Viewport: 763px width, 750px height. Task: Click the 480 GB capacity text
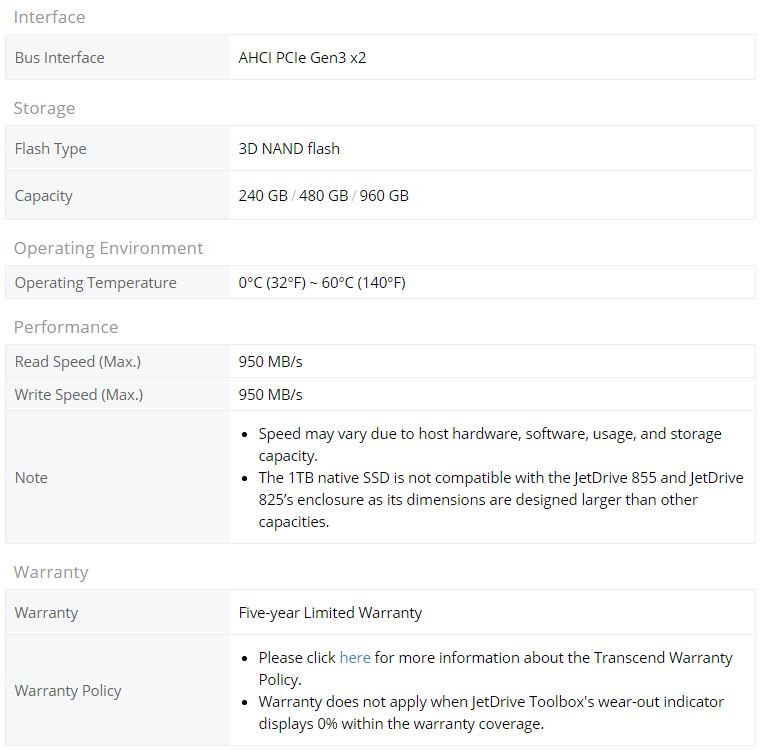tap(324, 196)
